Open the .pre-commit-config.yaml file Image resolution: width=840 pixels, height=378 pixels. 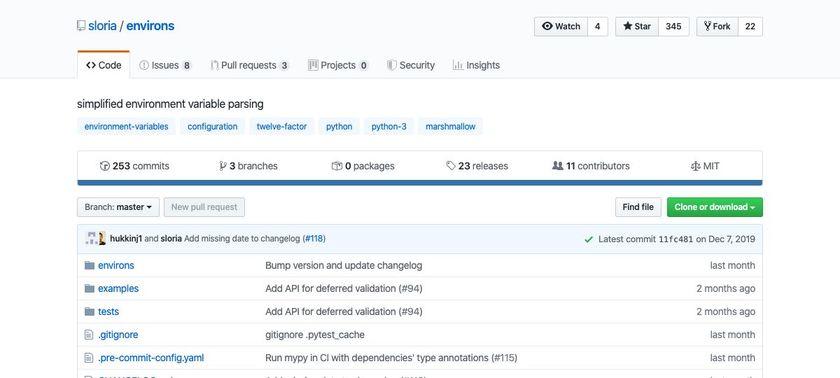151,358
